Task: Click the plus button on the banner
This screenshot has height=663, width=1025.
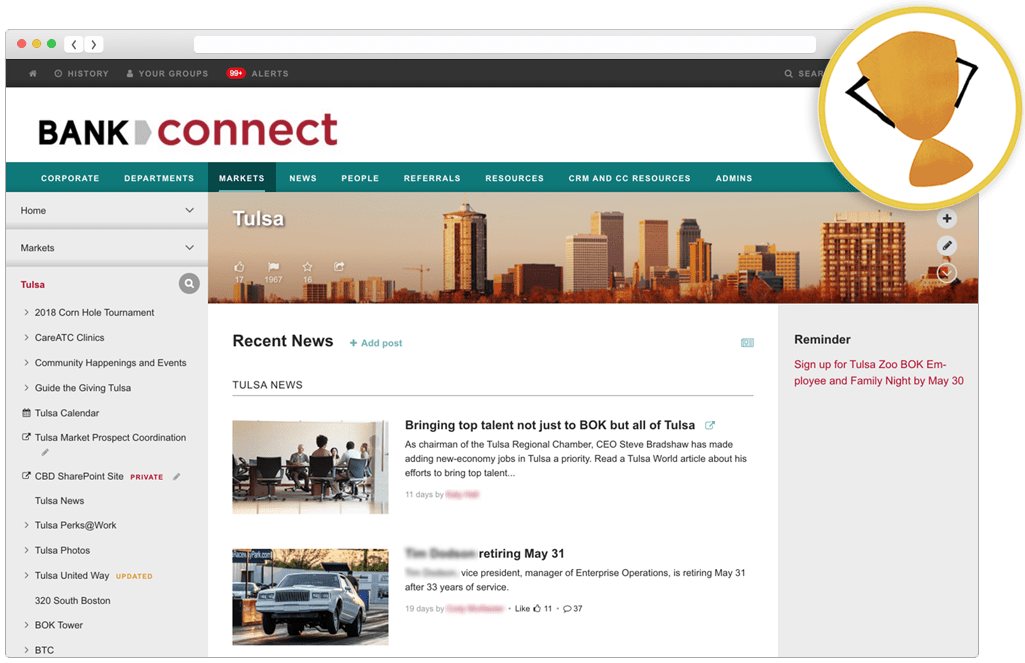Action: pyautogui.click(x=947, y=218)
